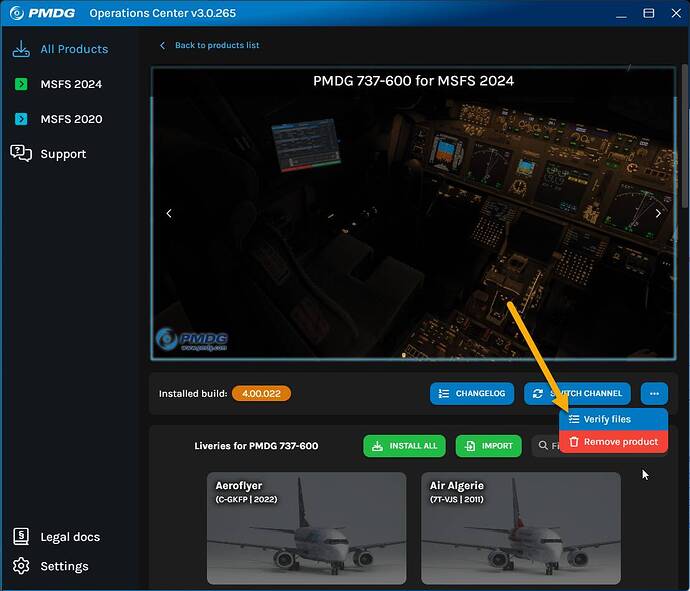The width and height of the screenshot is (690, 591).
Task: Choose Remove product from the menu
Action: [x=613, y=442]
